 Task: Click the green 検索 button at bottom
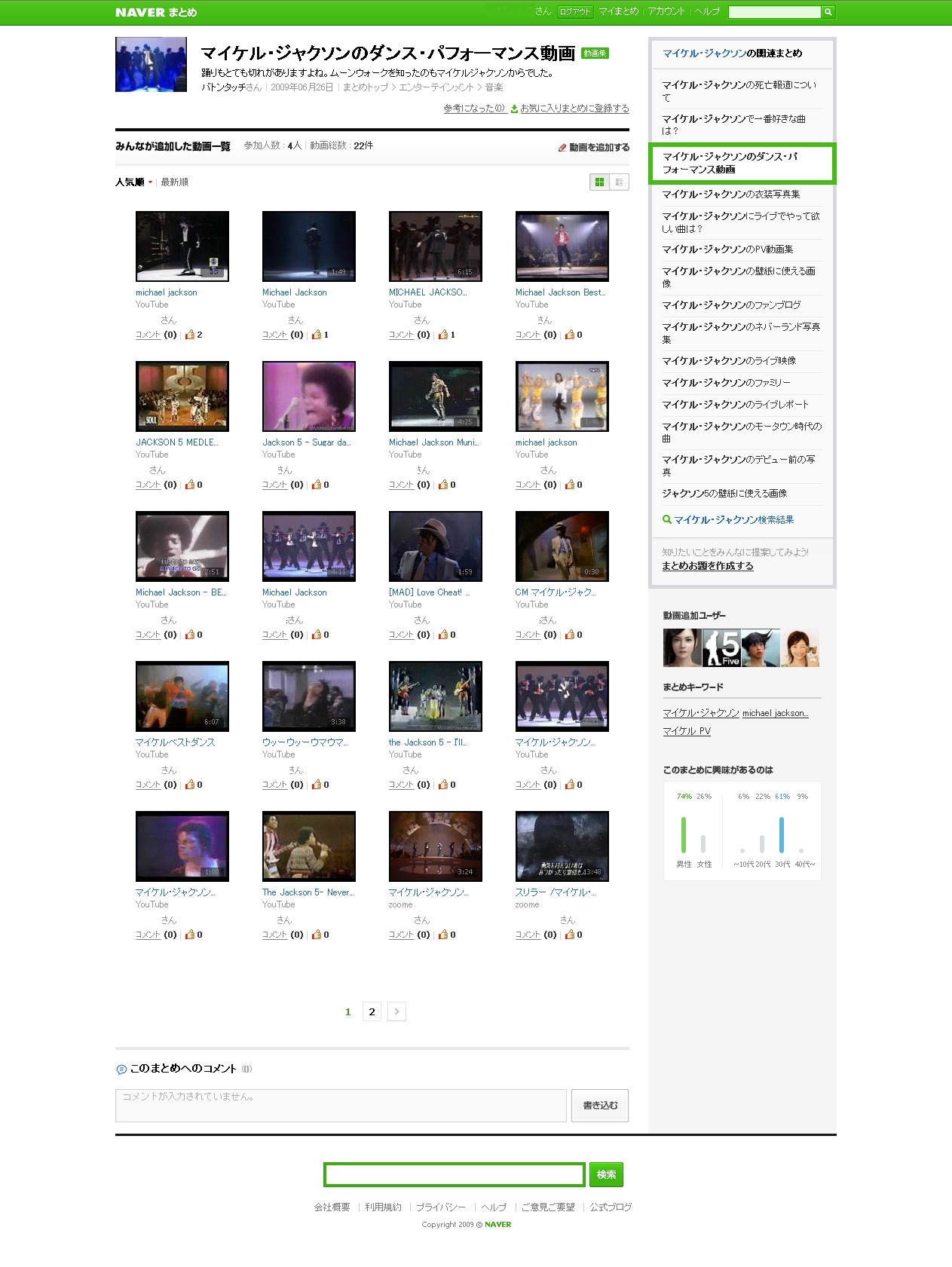pos(606,1174)
